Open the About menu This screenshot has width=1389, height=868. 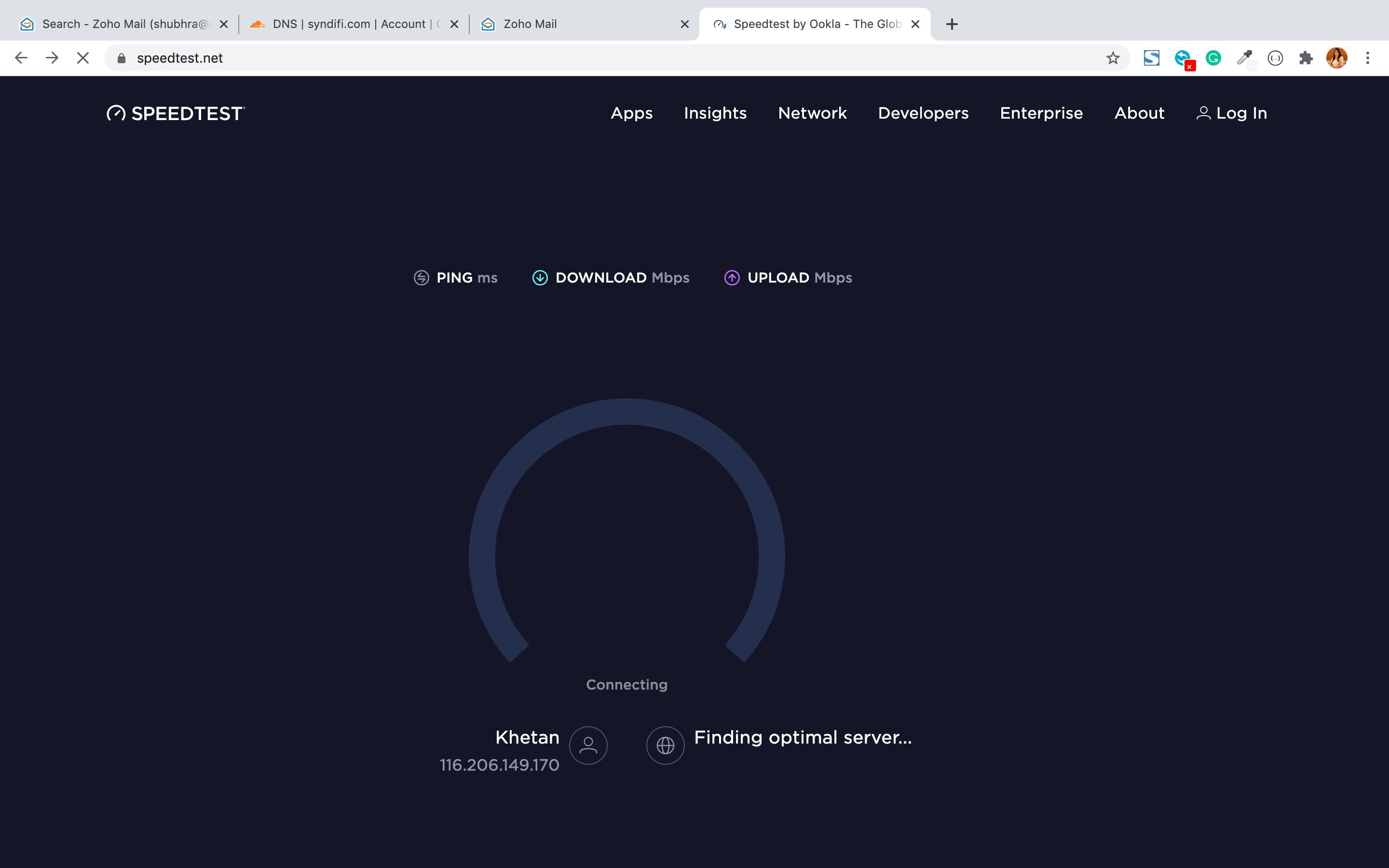pyautogui.click(x=1139, y=113)
